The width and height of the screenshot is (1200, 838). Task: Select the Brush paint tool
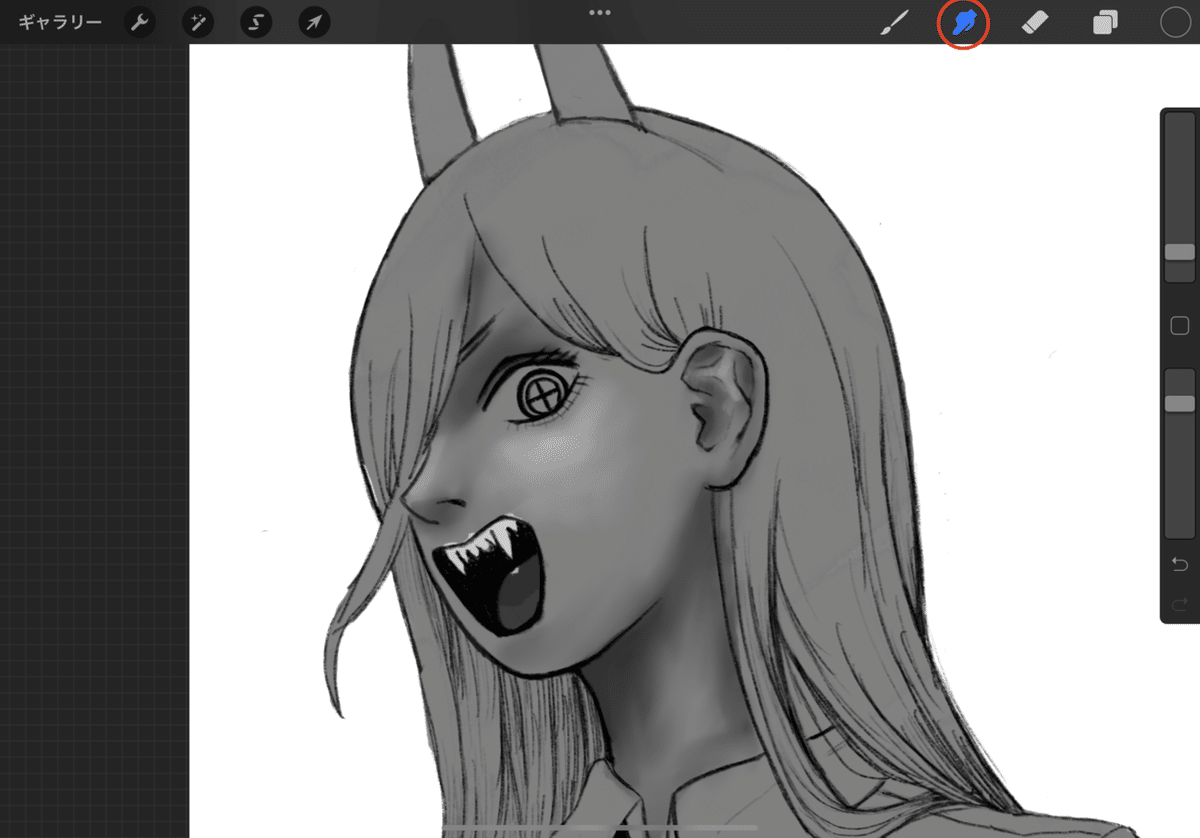[x=894, y=22]
